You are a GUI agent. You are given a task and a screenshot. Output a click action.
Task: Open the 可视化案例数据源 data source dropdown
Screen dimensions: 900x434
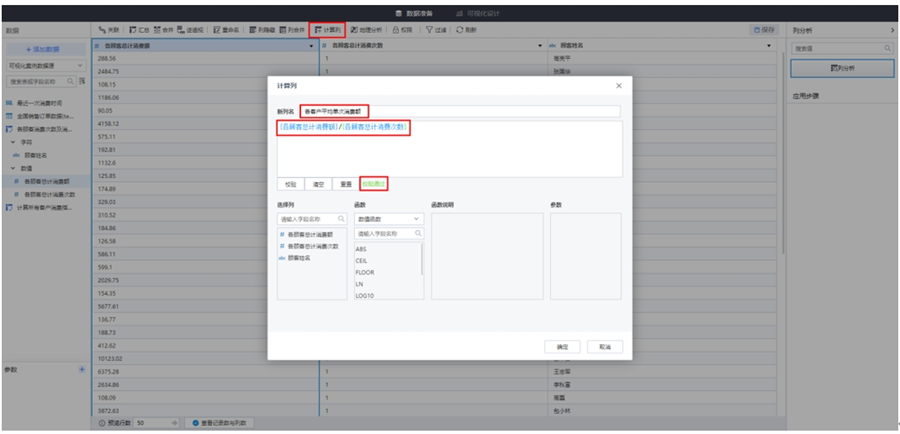click(46, 65)
